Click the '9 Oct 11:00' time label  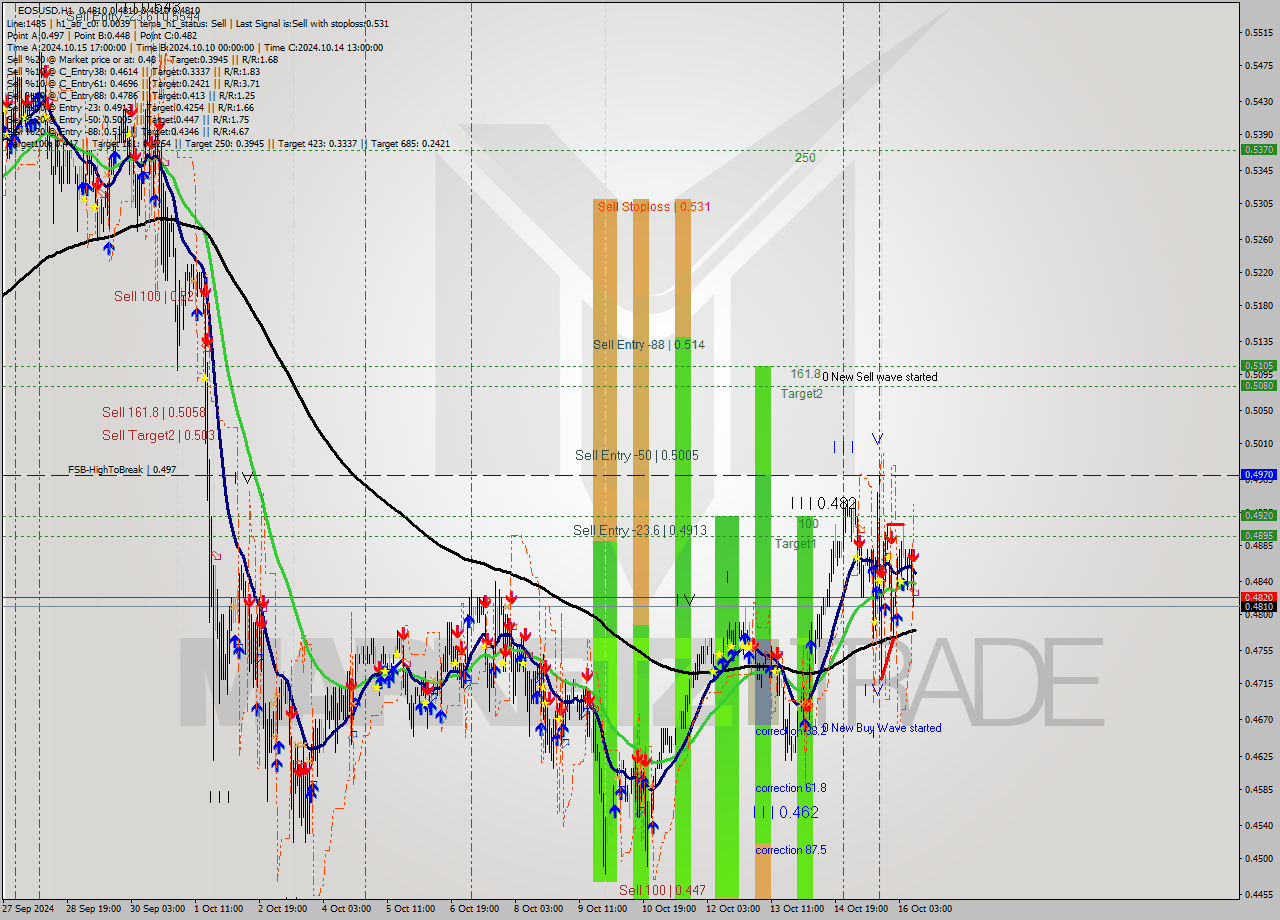(x=603, y=909)
